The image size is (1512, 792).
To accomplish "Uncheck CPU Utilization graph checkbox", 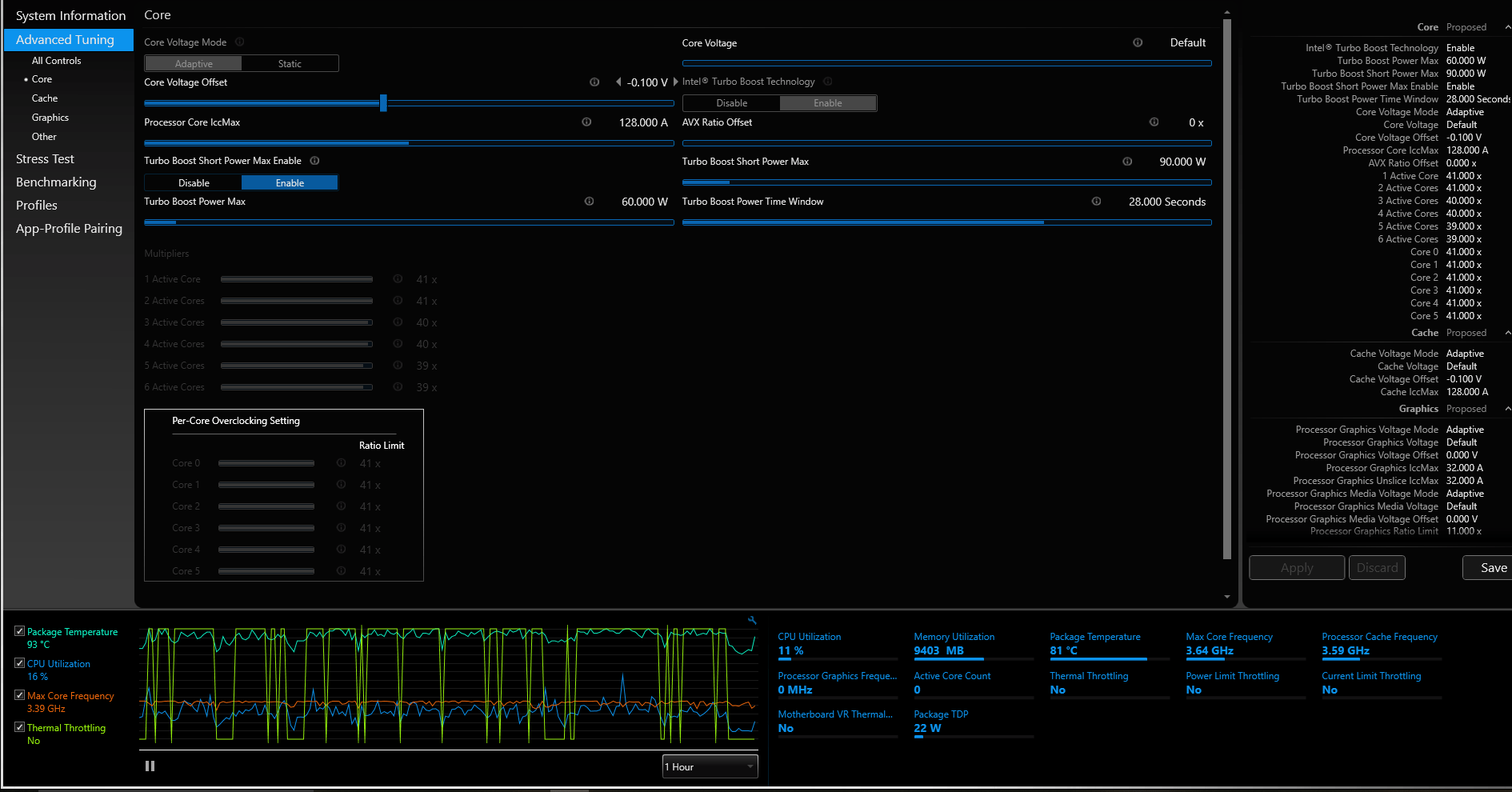I will 19,663.
